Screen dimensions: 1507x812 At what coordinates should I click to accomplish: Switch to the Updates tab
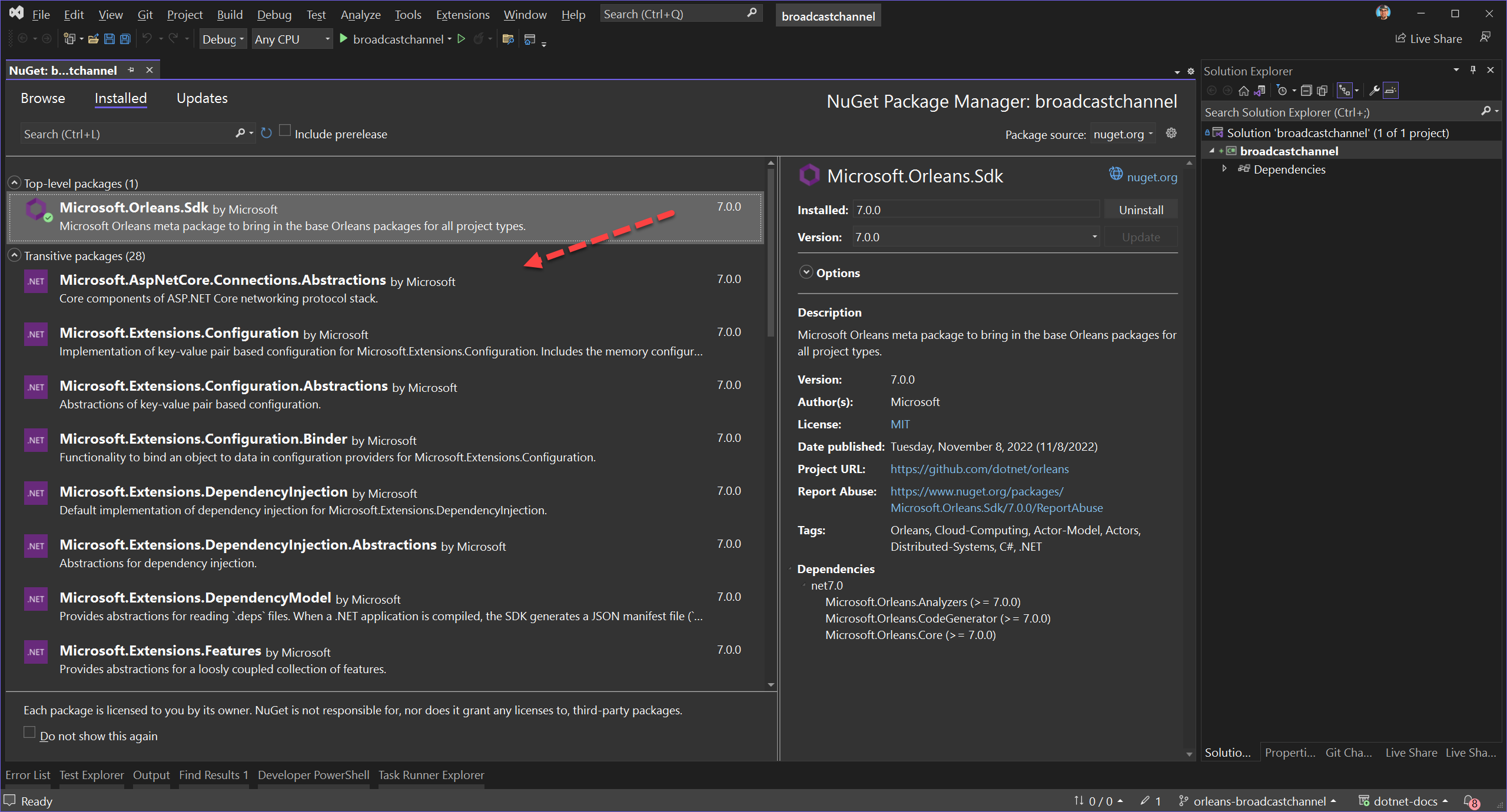(x=202, y=98)
